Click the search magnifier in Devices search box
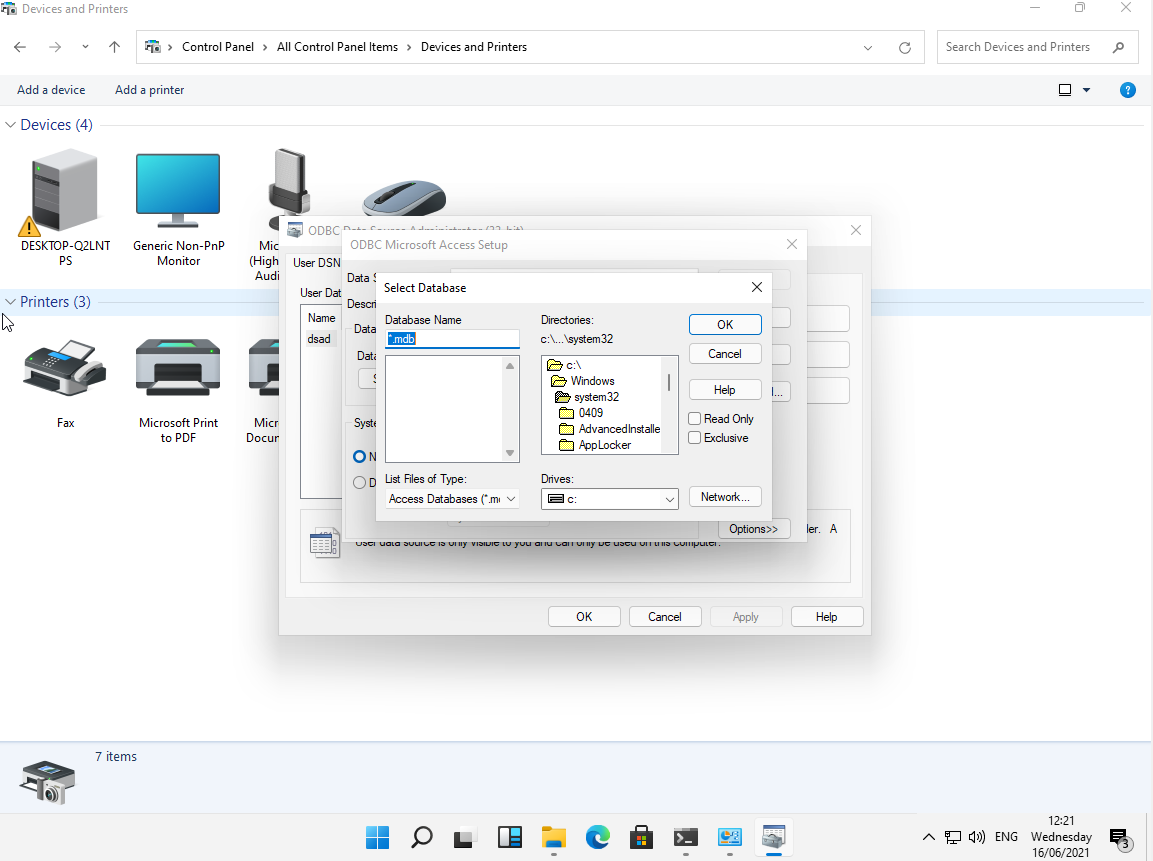1153x861 pixels. tap(1118, 47)
